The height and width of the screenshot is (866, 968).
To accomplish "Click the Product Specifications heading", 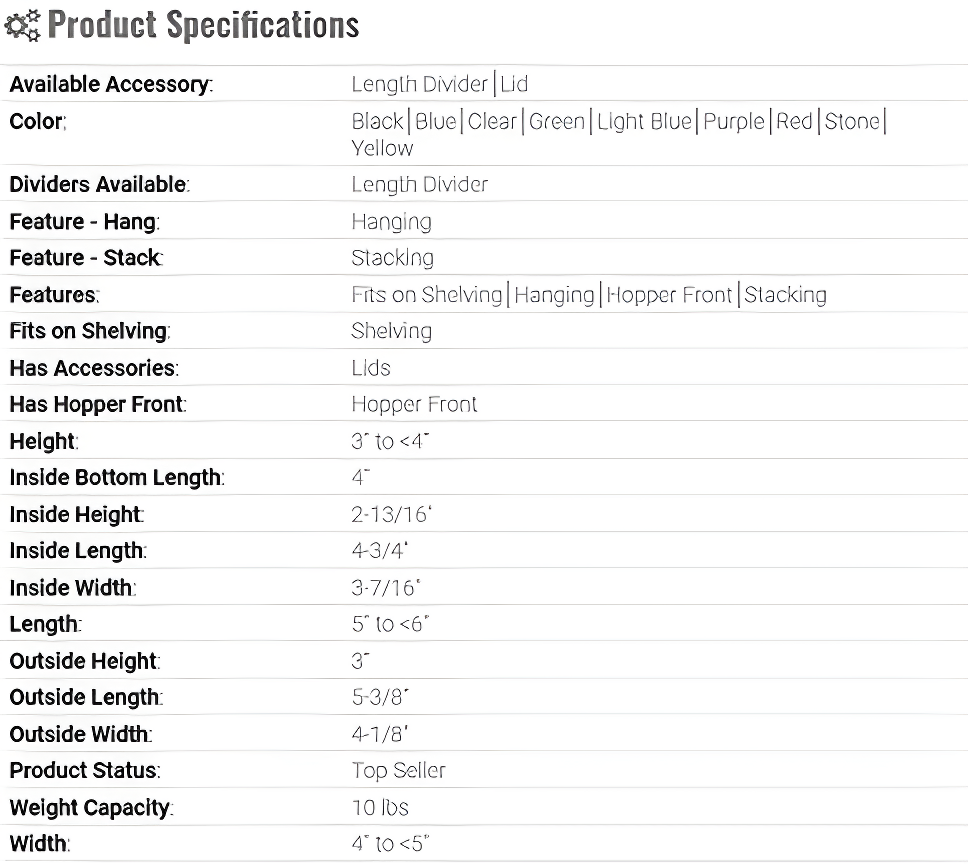I will (203, 25).
